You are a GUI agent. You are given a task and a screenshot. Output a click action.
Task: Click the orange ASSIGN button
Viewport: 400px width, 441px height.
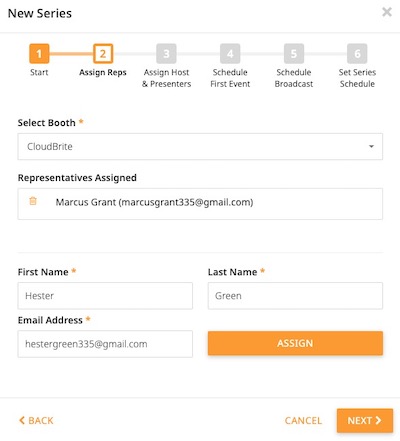click(x=295, y=343)
